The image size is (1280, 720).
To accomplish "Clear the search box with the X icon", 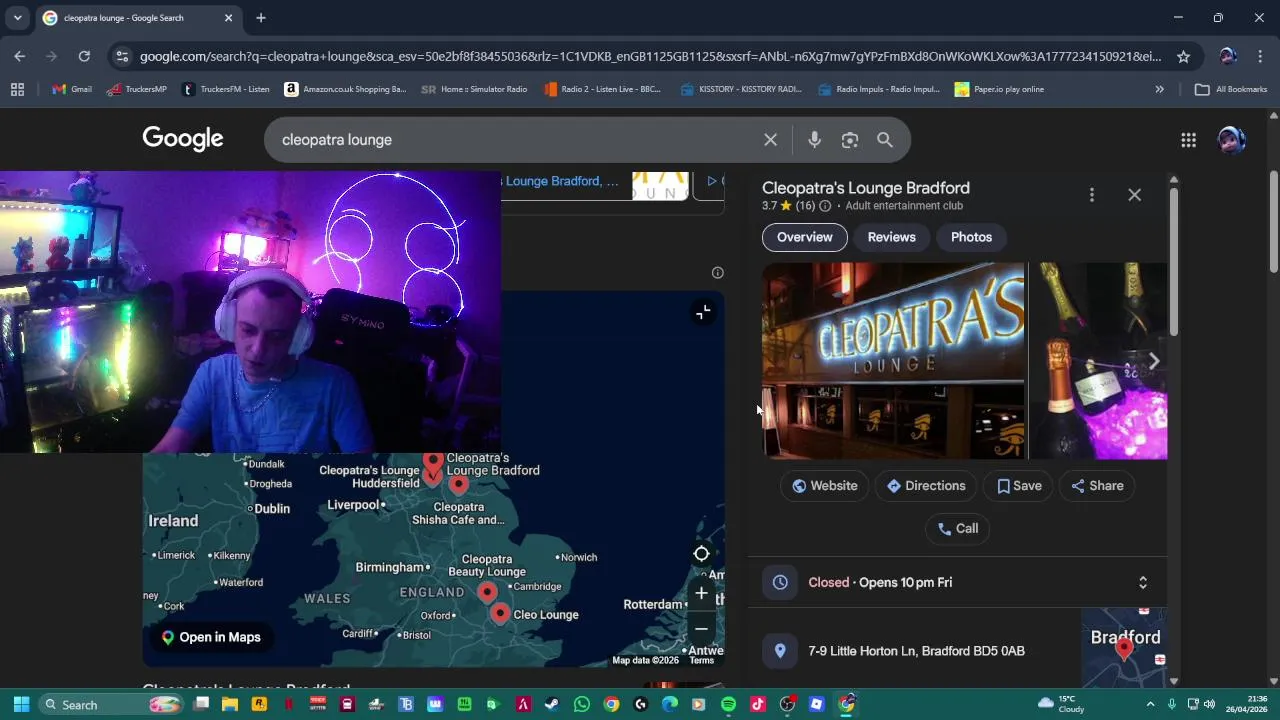I will pyautogui.click(x=770, y=140).
